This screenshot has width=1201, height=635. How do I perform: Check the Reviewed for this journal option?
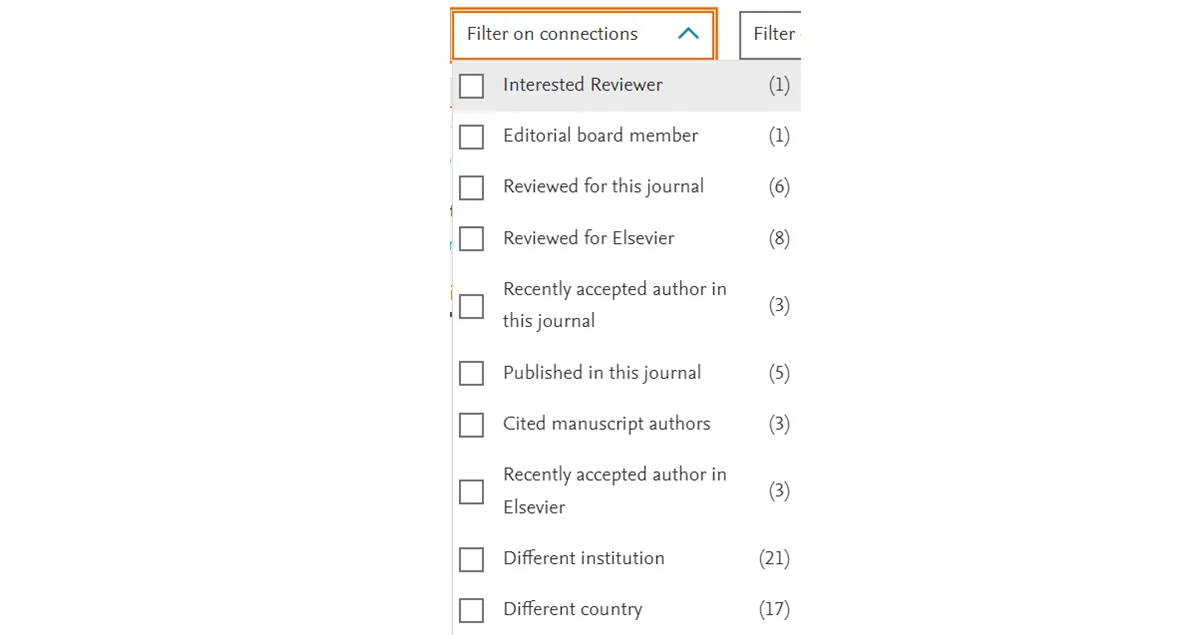click(x=471, y=188)
